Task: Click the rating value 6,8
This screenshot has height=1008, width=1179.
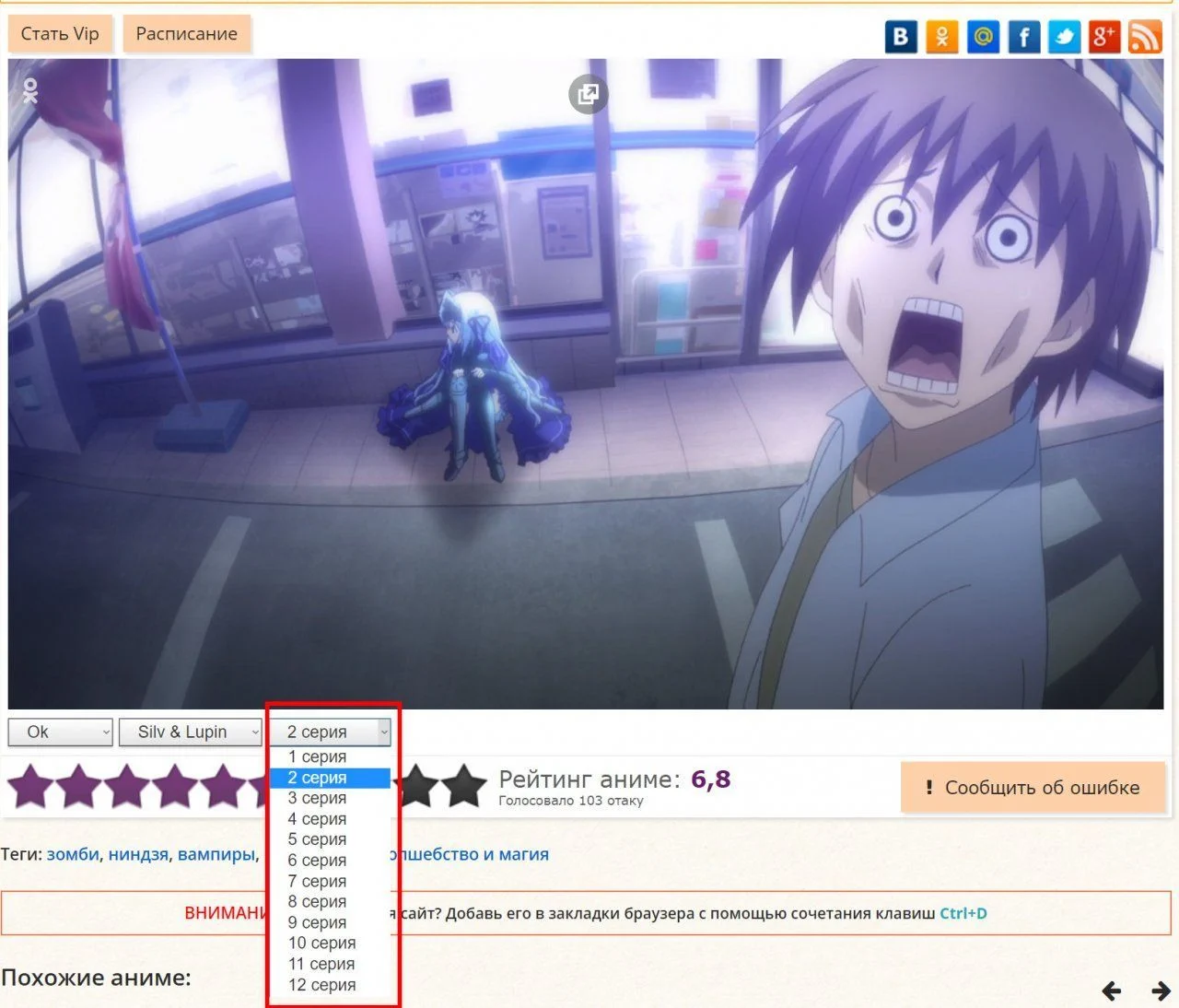Action: pos(711,779)
